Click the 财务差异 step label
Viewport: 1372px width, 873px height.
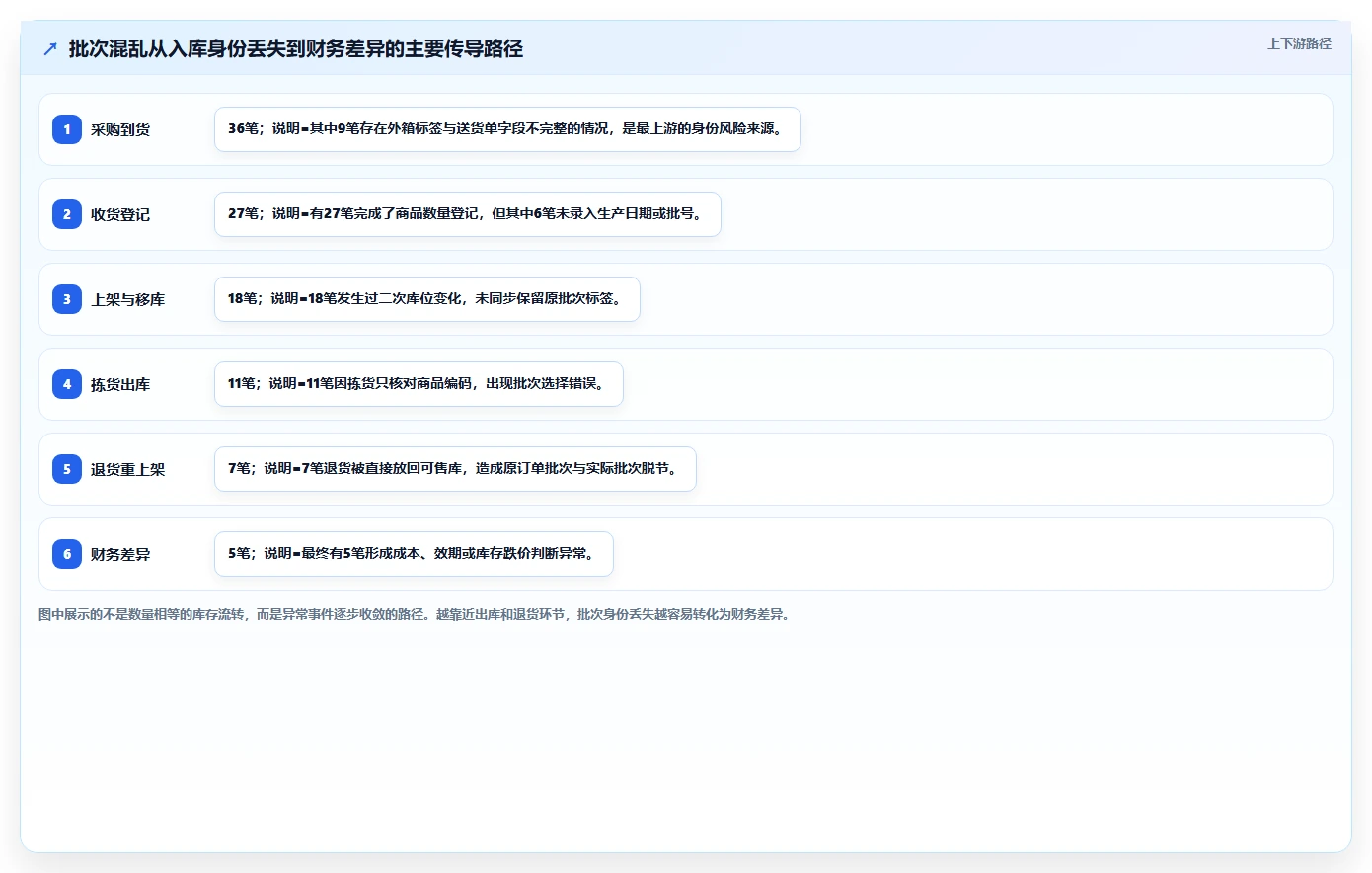point(120,554)
